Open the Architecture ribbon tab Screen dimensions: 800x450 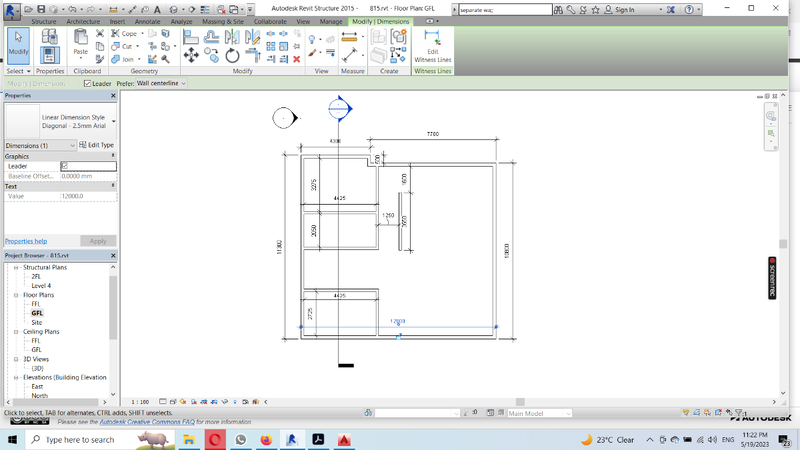pos(82,21)
